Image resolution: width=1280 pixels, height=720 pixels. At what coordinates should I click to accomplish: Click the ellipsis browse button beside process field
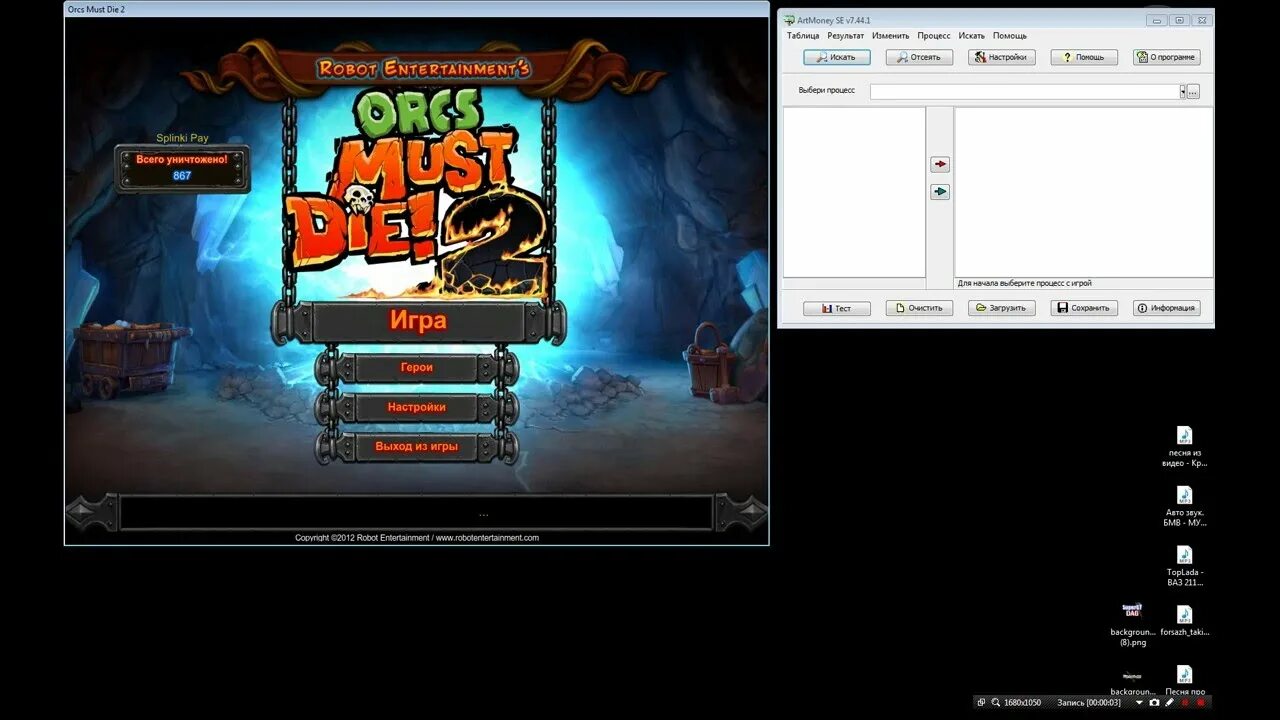coord(1193,91)
